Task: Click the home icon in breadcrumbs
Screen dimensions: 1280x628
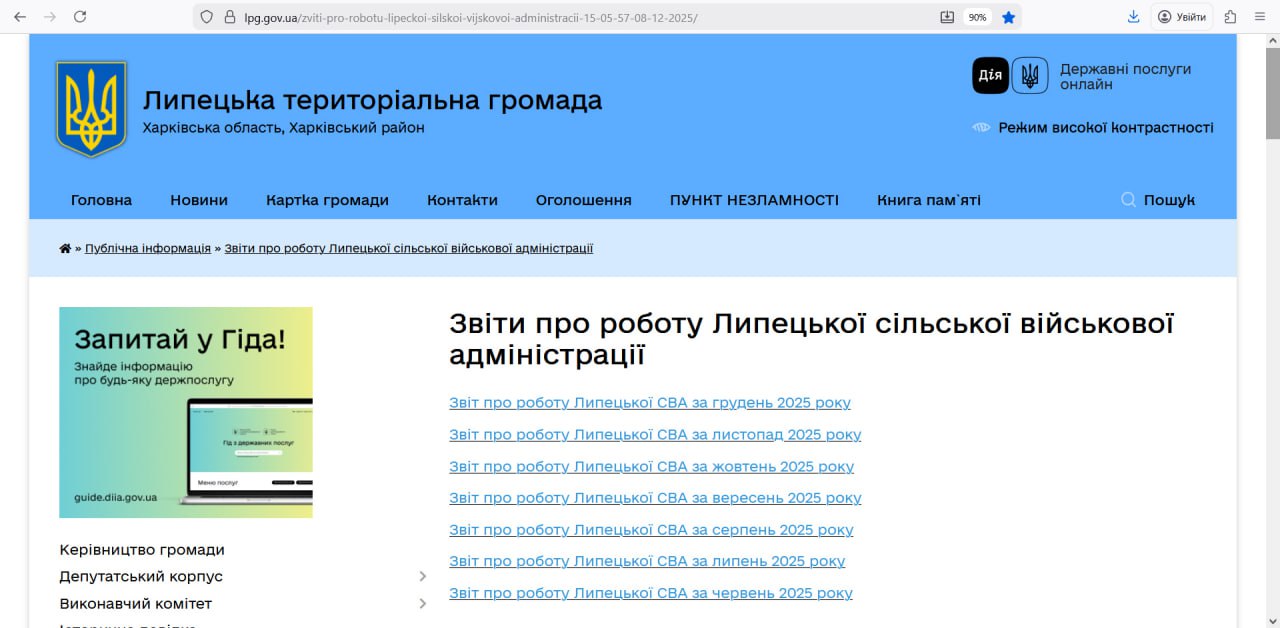Action: point(65,248)
